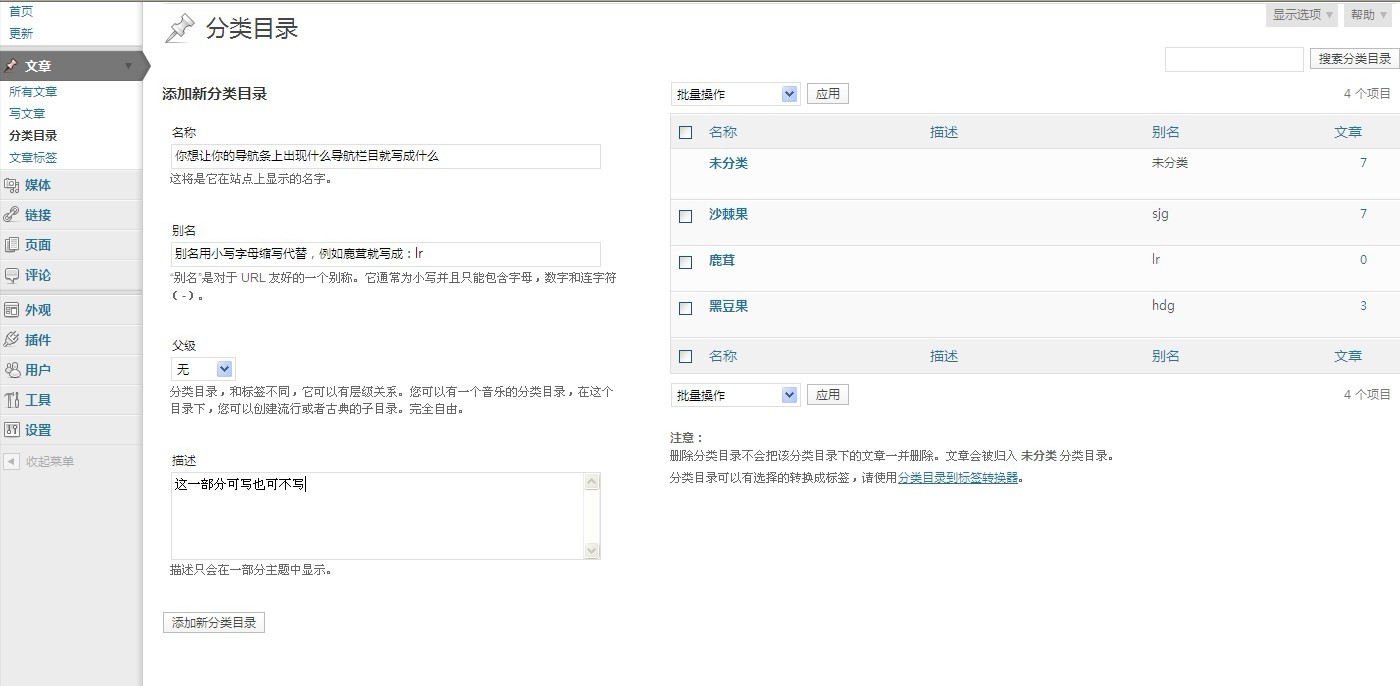Open 文章标签 in the sidebar submenu
The height and width of the screenshot is (686, 1400).
33,158
